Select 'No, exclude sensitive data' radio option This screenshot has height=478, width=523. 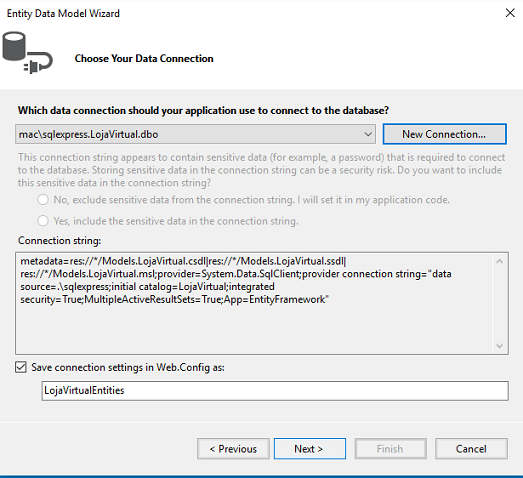[43, 200]
